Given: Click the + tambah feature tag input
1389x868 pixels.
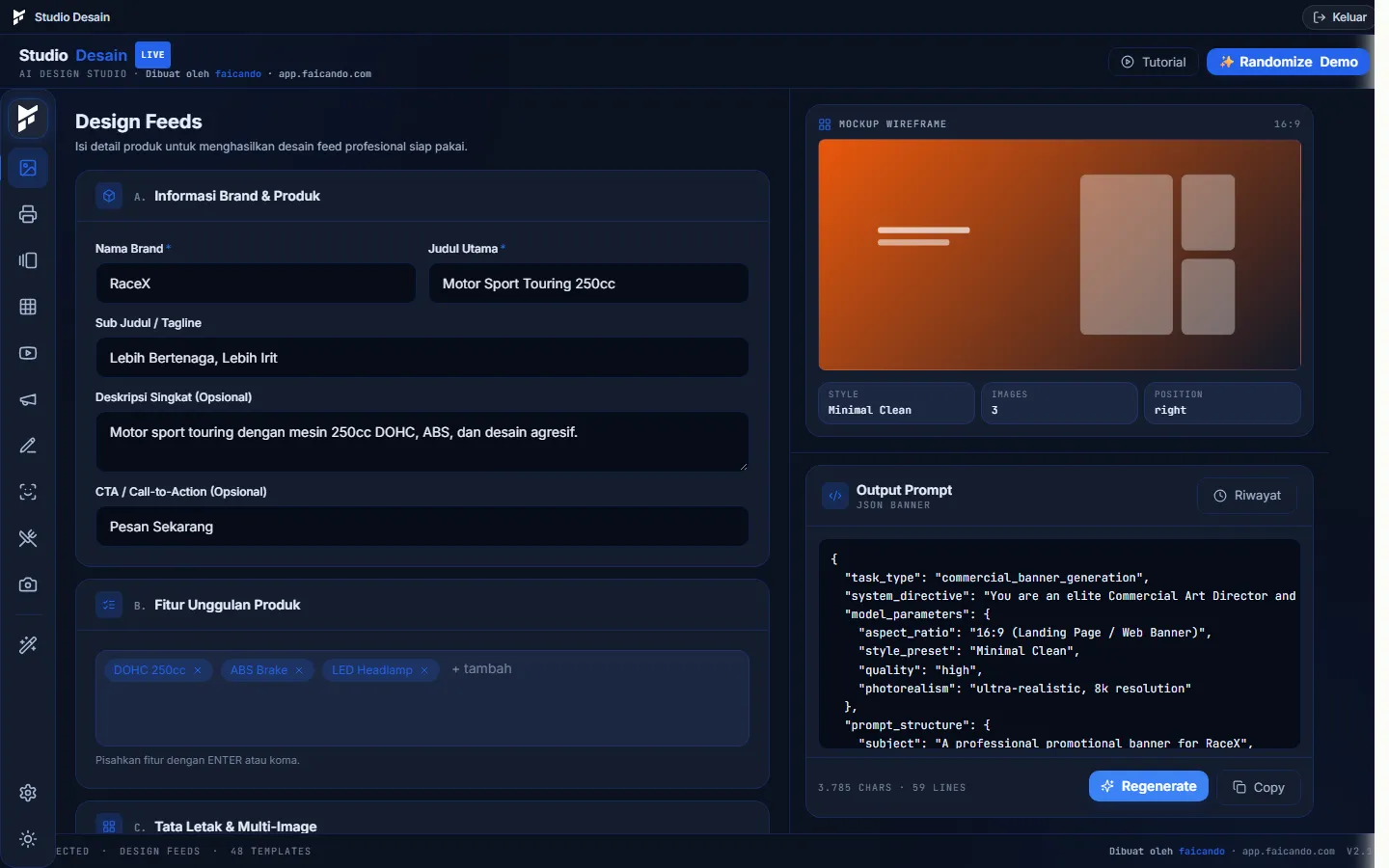Looking at the screenshot, I should [482, 669].
